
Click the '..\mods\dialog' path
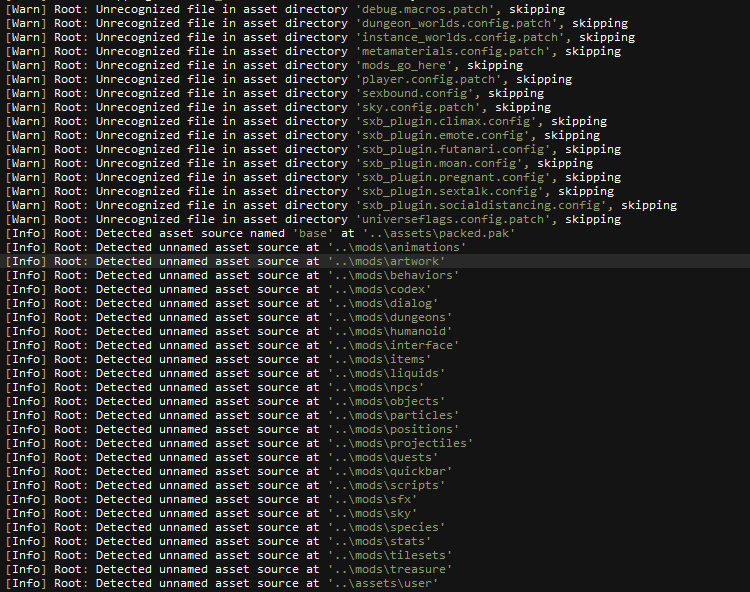[x=383, y=303]
